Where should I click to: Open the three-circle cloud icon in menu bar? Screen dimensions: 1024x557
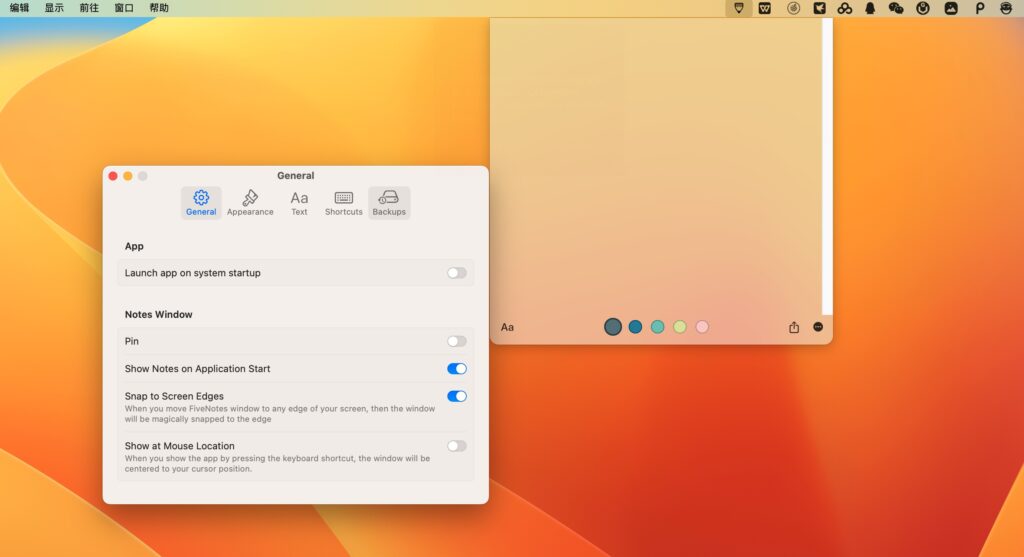click(844, 8)
